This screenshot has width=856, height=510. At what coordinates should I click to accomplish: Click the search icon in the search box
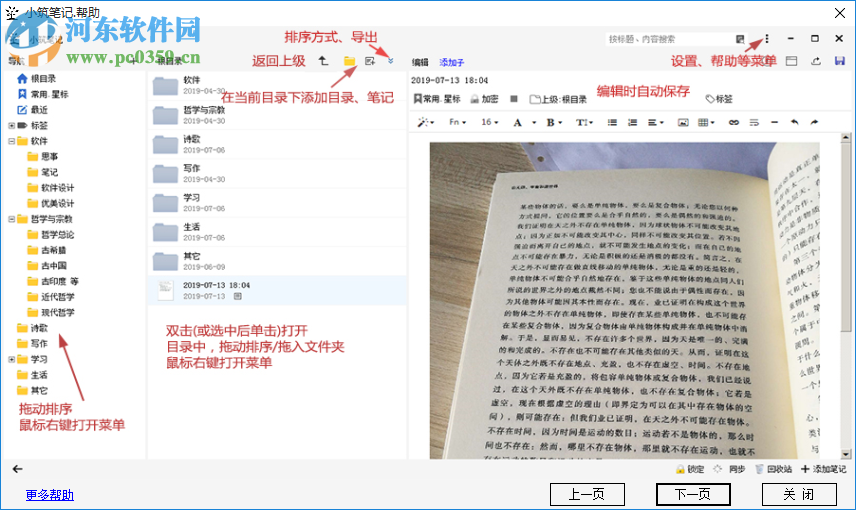(740, 39)
